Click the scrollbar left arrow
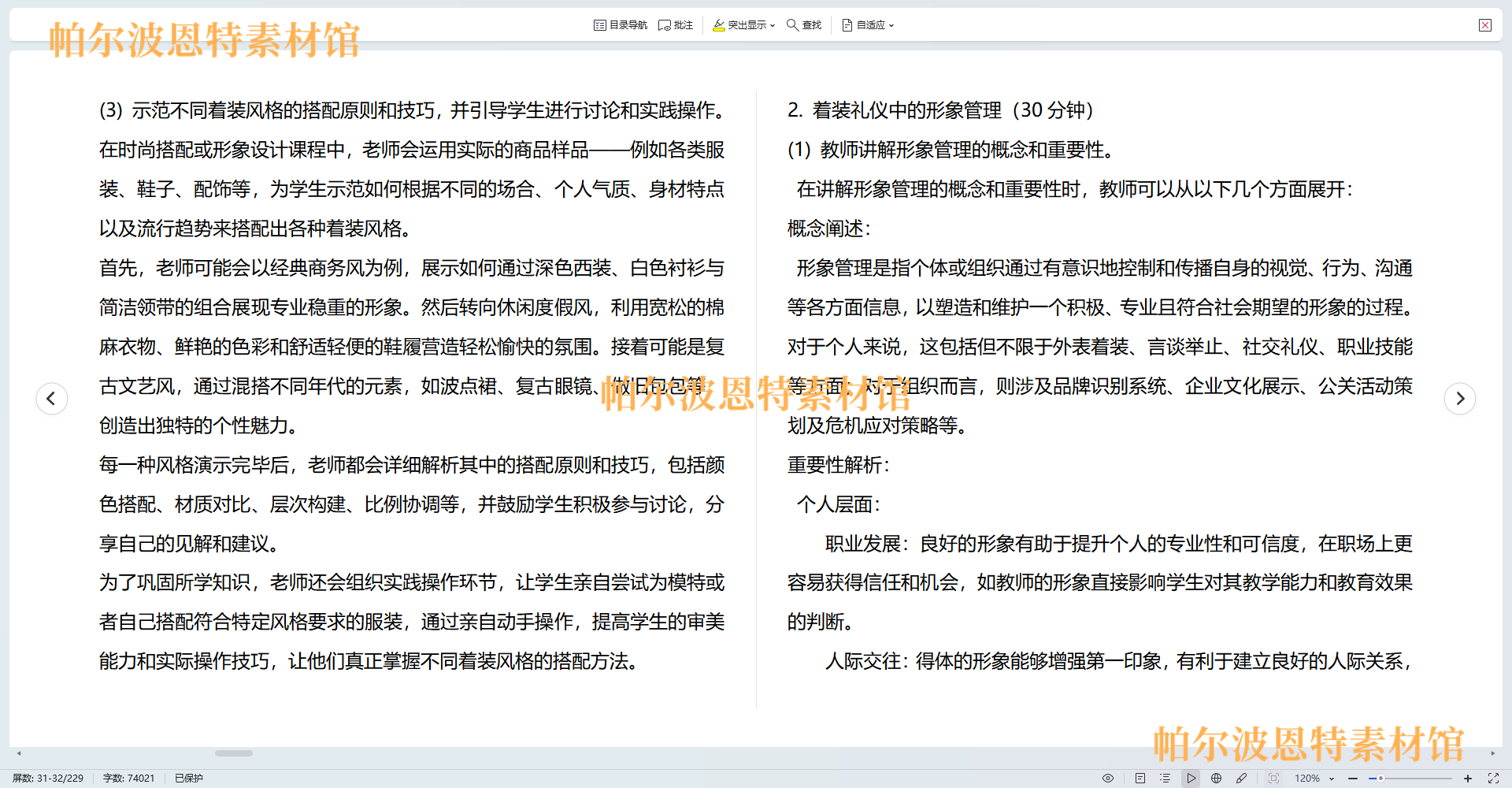Screen dimensions: 1512x788 point(19,753)
